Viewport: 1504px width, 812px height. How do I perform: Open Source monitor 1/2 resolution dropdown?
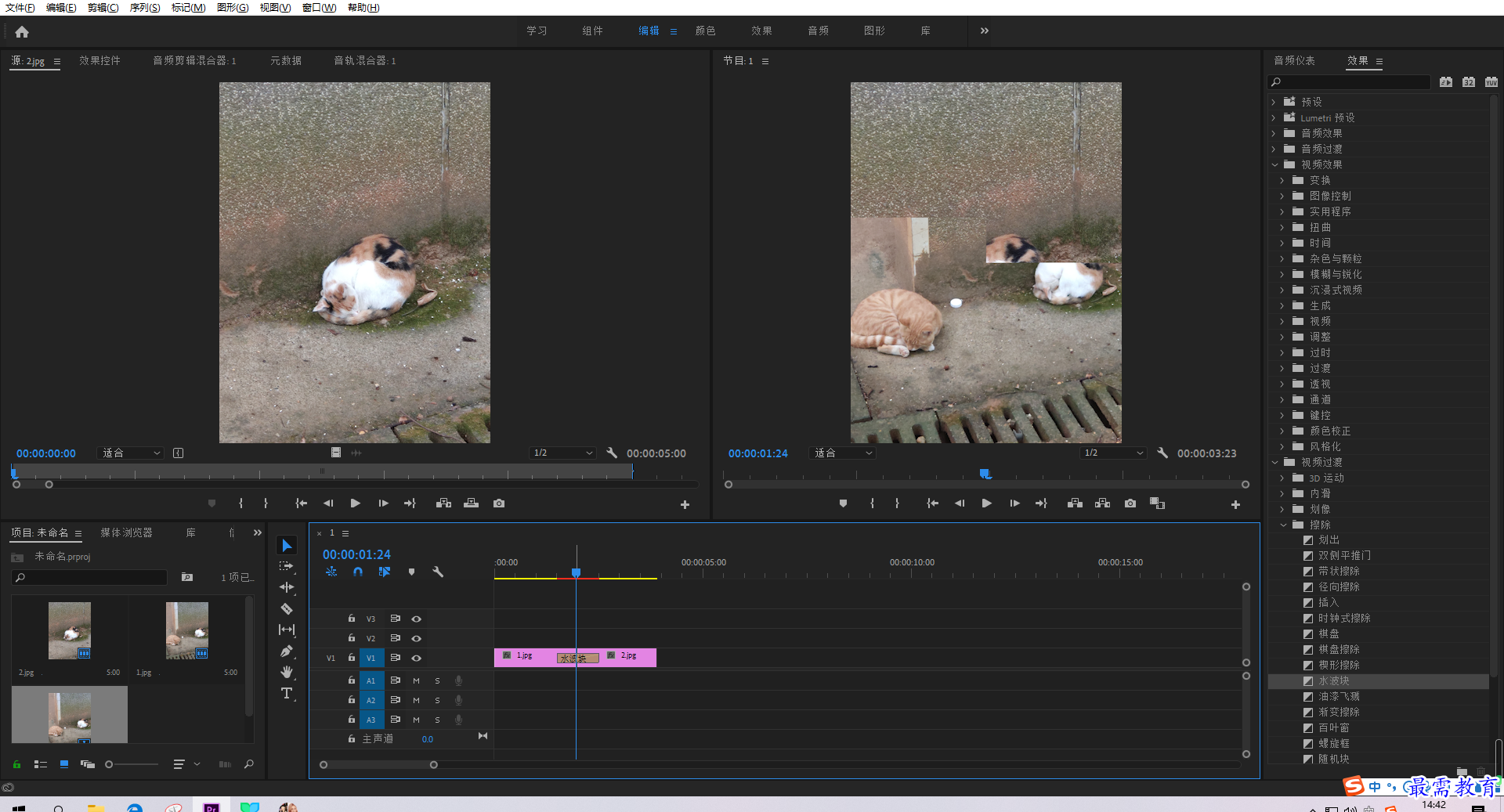tap(562, 453)
